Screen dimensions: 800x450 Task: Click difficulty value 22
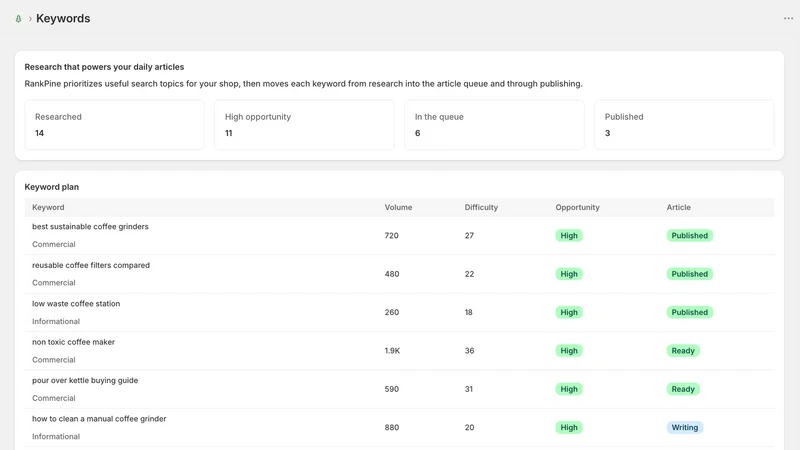pos(469,274)
